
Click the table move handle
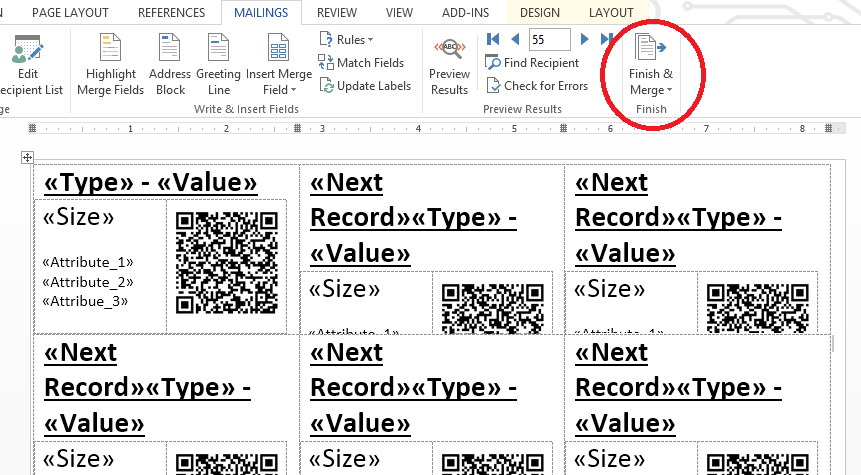pyautogui.click(x=27, y=158)
